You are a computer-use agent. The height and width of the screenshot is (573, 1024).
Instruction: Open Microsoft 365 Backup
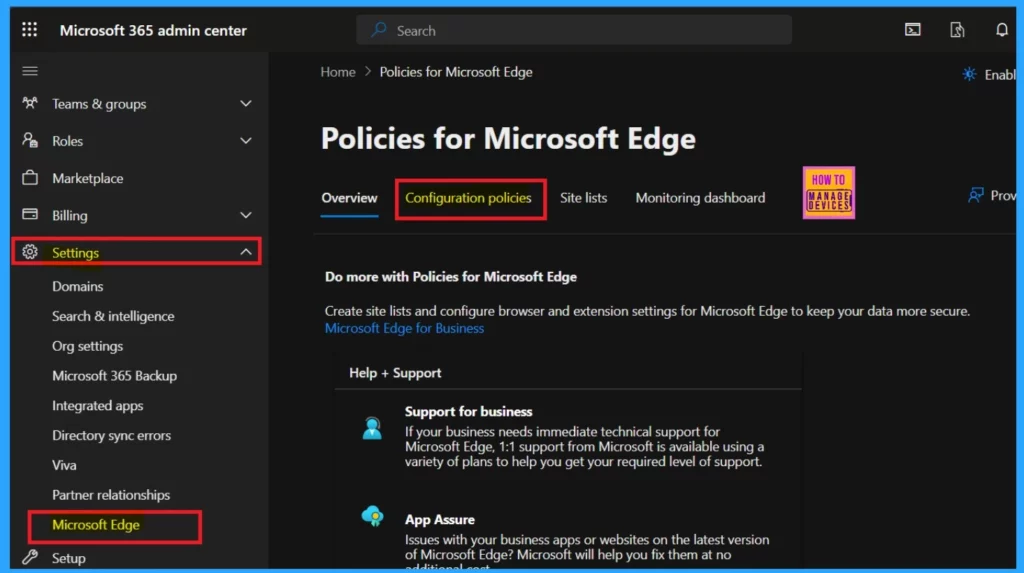[x=114, y=376]
